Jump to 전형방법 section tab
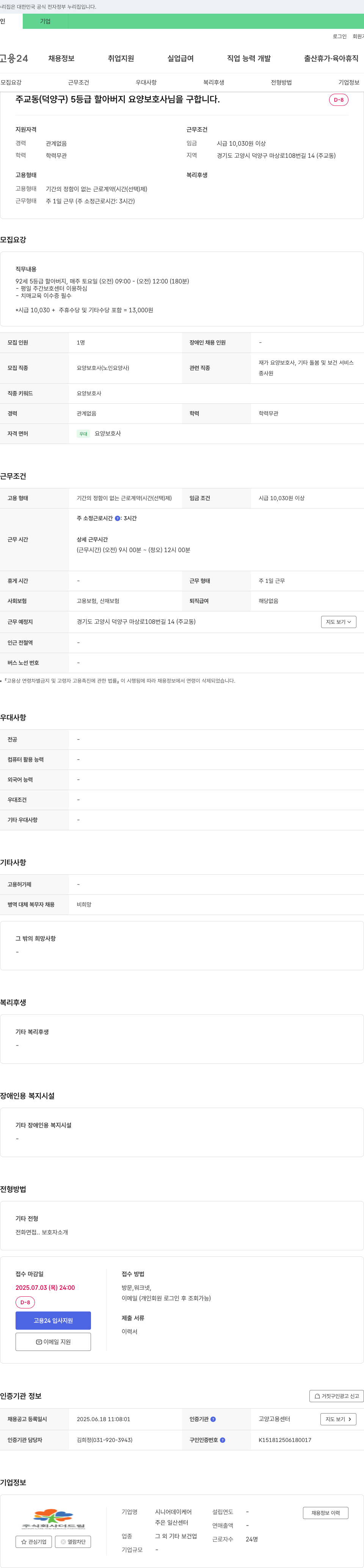364x1568 pixels. (x=281, y=82)
